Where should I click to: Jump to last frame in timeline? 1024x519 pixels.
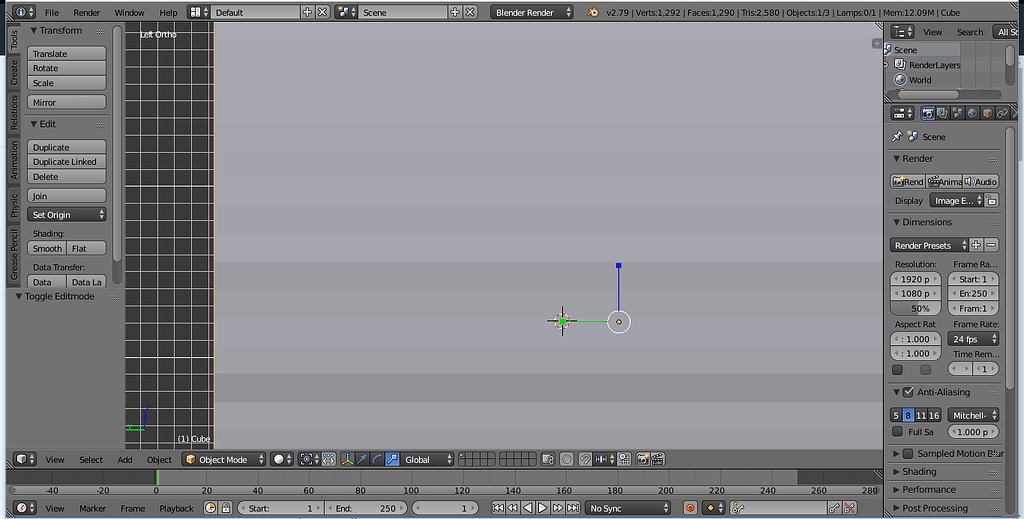(x=573, y=508)
